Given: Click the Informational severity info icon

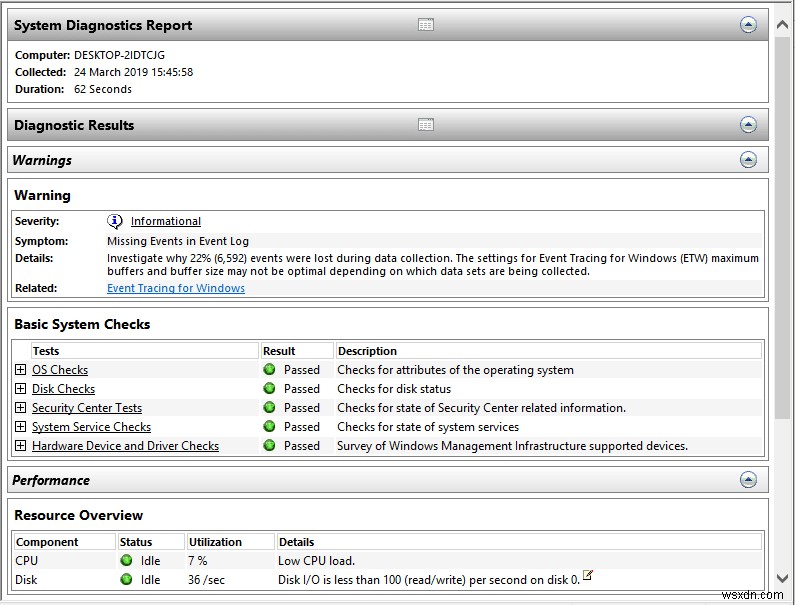Looking at the screenshot, I should [x=115, y=221].
